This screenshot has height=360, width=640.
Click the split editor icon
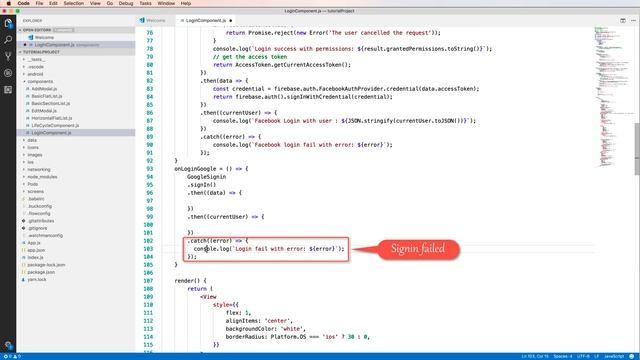click(623, 20)
